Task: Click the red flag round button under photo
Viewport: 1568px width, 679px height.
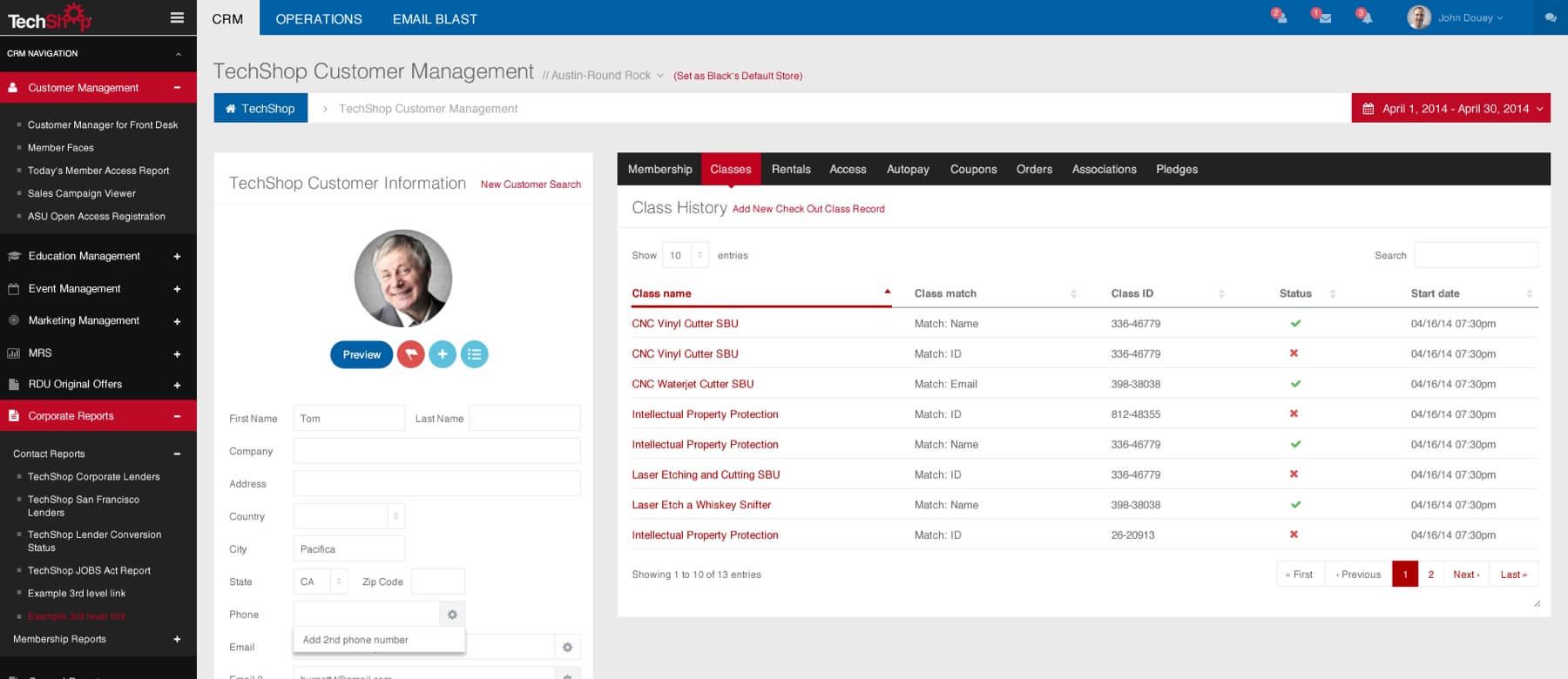Action: [x=411, y=354]
